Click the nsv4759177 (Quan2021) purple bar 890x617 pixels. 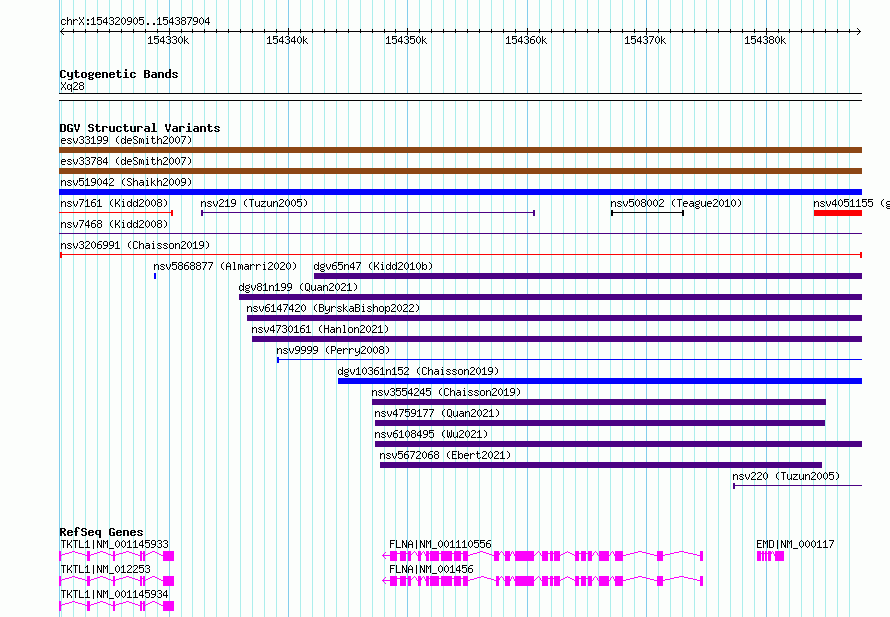(x=600, y=423)
